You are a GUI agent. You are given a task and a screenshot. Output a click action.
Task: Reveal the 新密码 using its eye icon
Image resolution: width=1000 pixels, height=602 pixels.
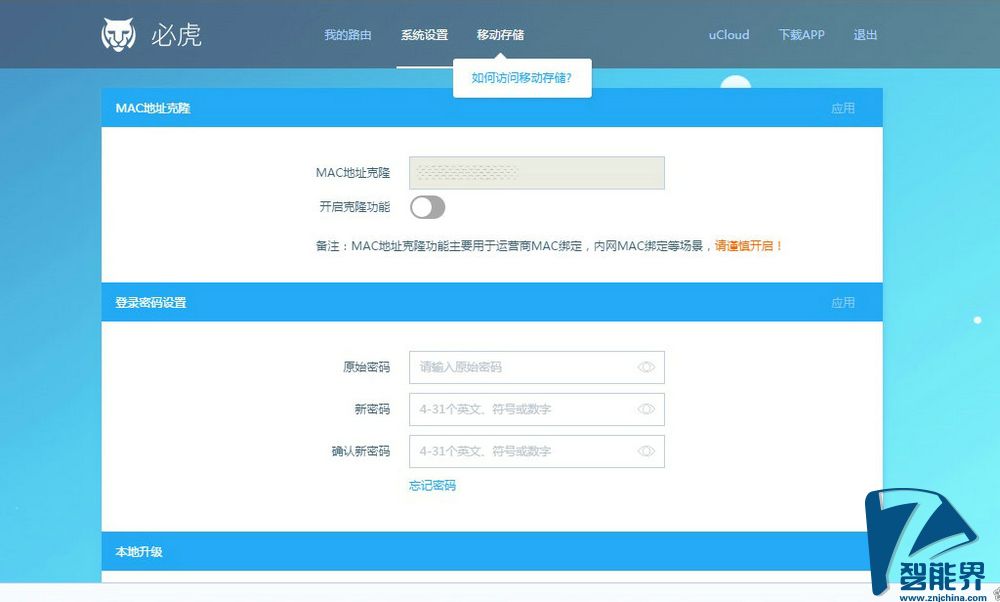(x=647, y=409)
